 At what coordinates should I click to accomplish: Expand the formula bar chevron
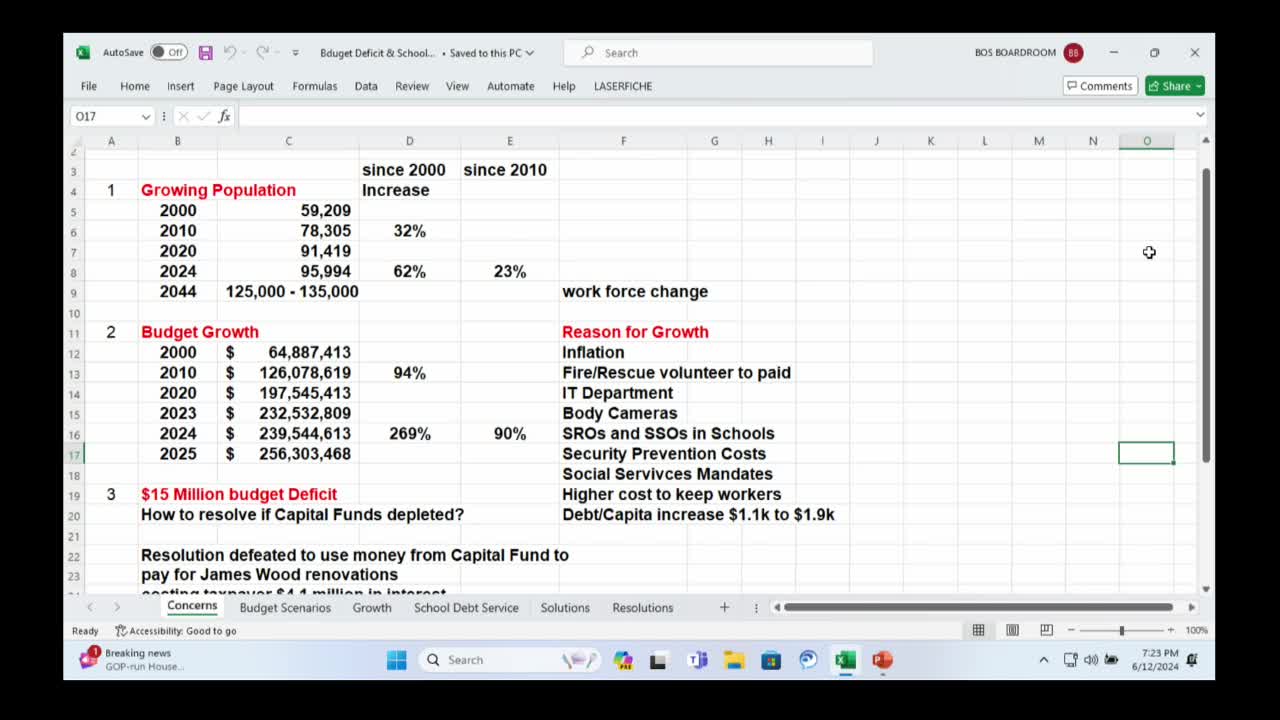pyautogui.click(x=1200, y=116)
